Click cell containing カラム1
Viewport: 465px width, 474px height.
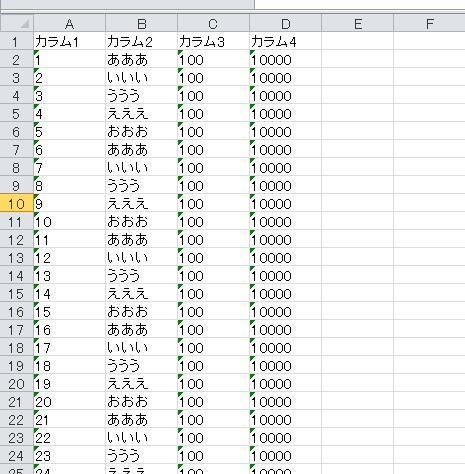coord(70,41)
